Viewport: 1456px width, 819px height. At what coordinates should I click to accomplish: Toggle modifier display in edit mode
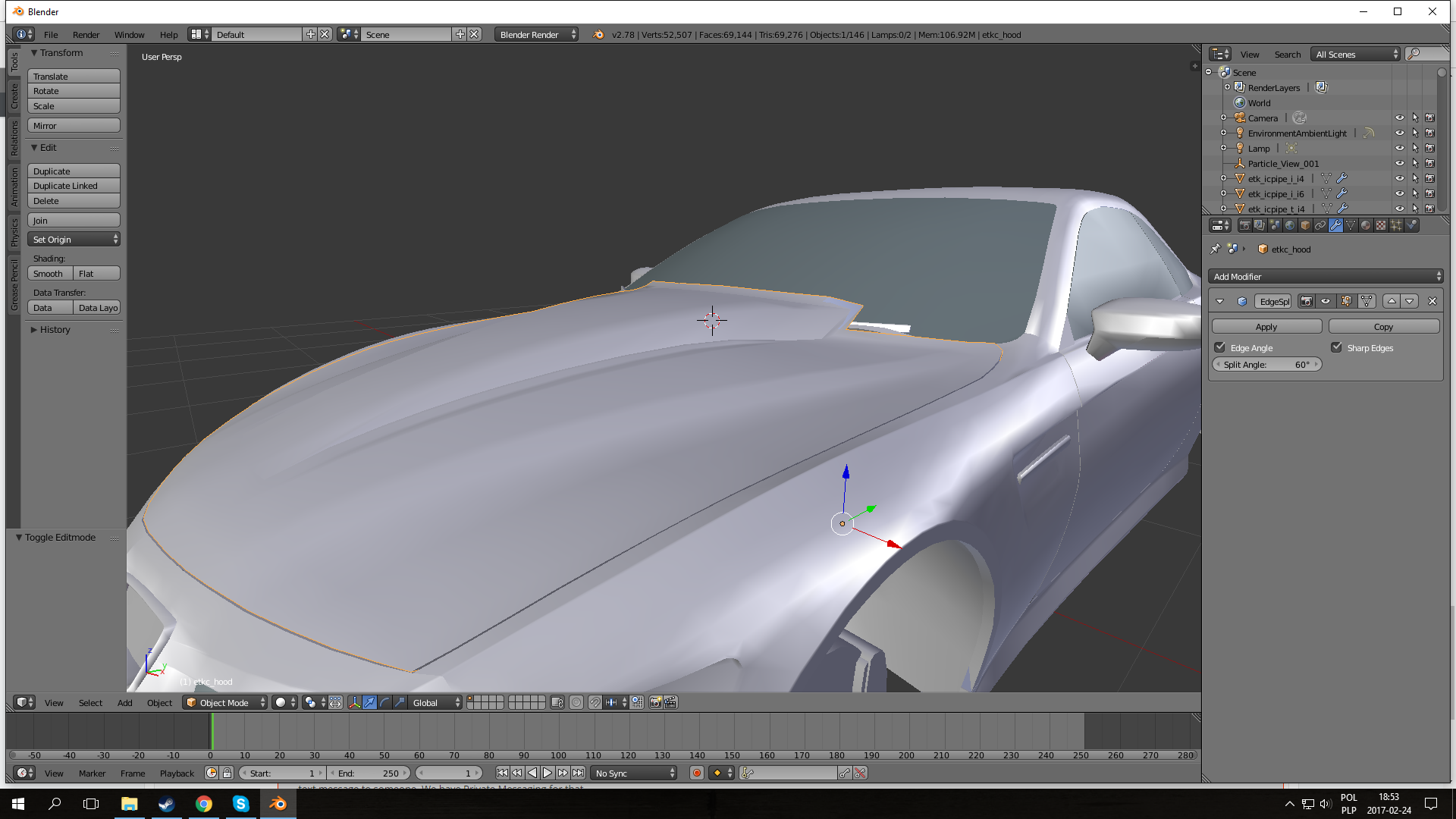[x=1346, y=301]
